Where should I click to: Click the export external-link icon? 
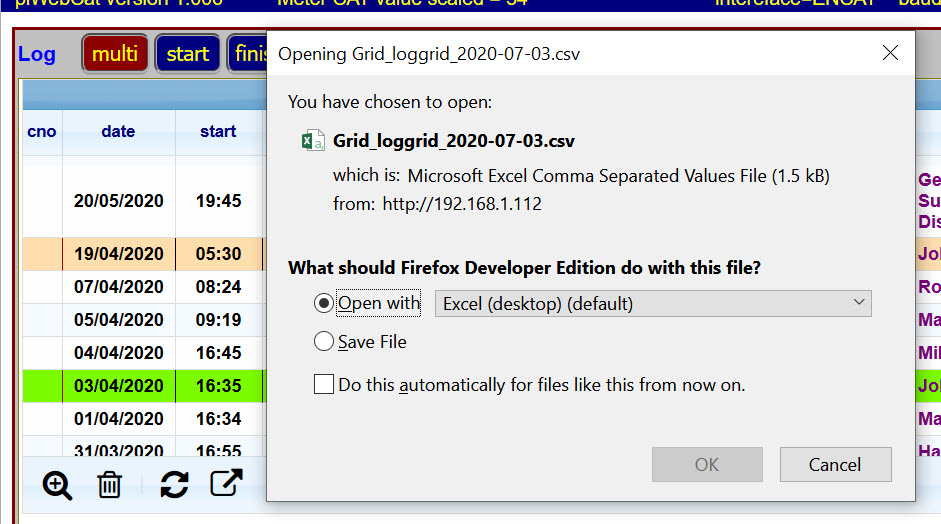click(226, 484)
